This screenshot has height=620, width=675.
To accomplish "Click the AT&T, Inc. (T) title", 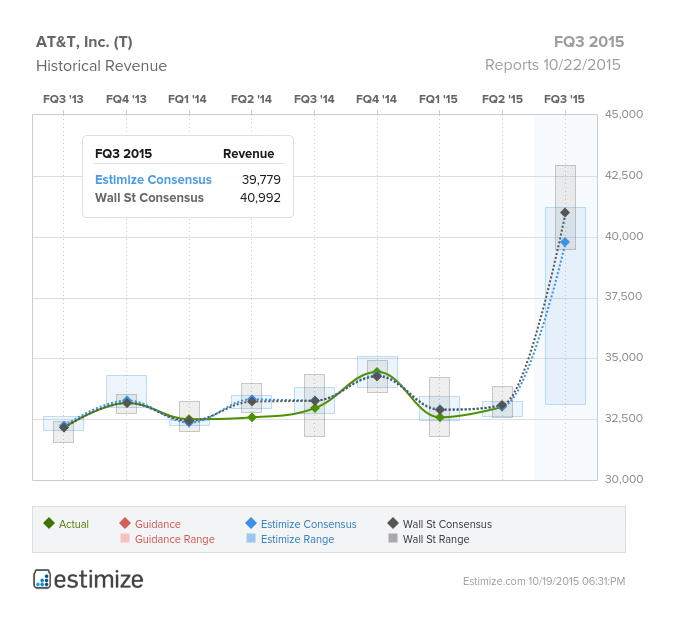I will pyautogui.click(x=84, y=42).
